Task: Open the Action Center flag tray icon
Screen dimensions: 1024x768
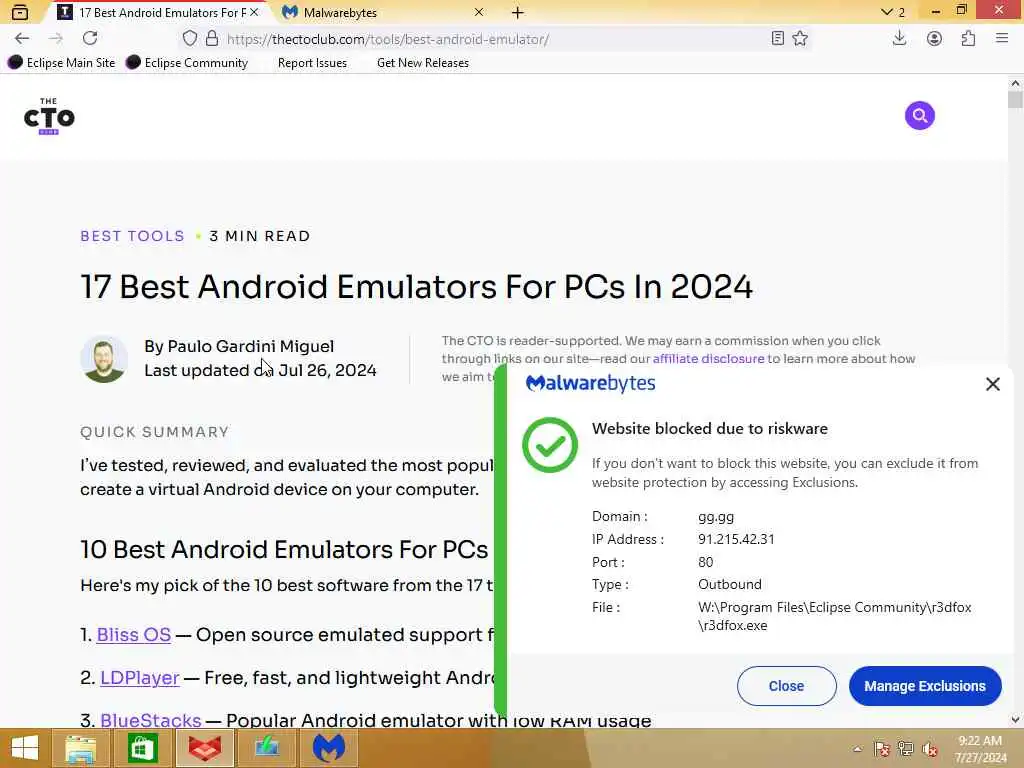Action: 882,749
